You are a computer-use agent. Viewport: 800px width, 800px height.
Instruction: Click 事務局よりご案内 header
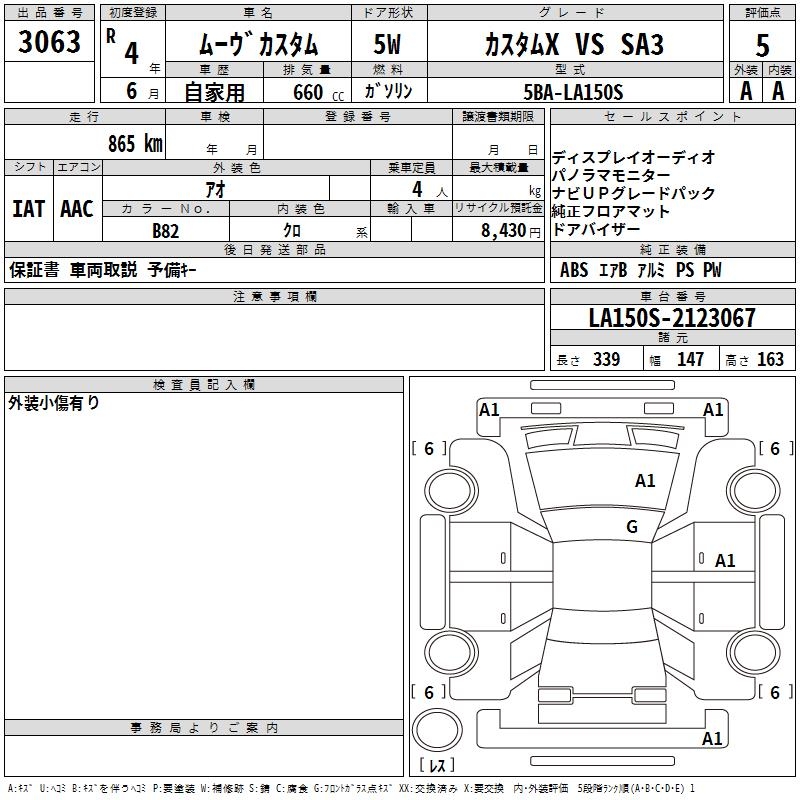(204, 728)
